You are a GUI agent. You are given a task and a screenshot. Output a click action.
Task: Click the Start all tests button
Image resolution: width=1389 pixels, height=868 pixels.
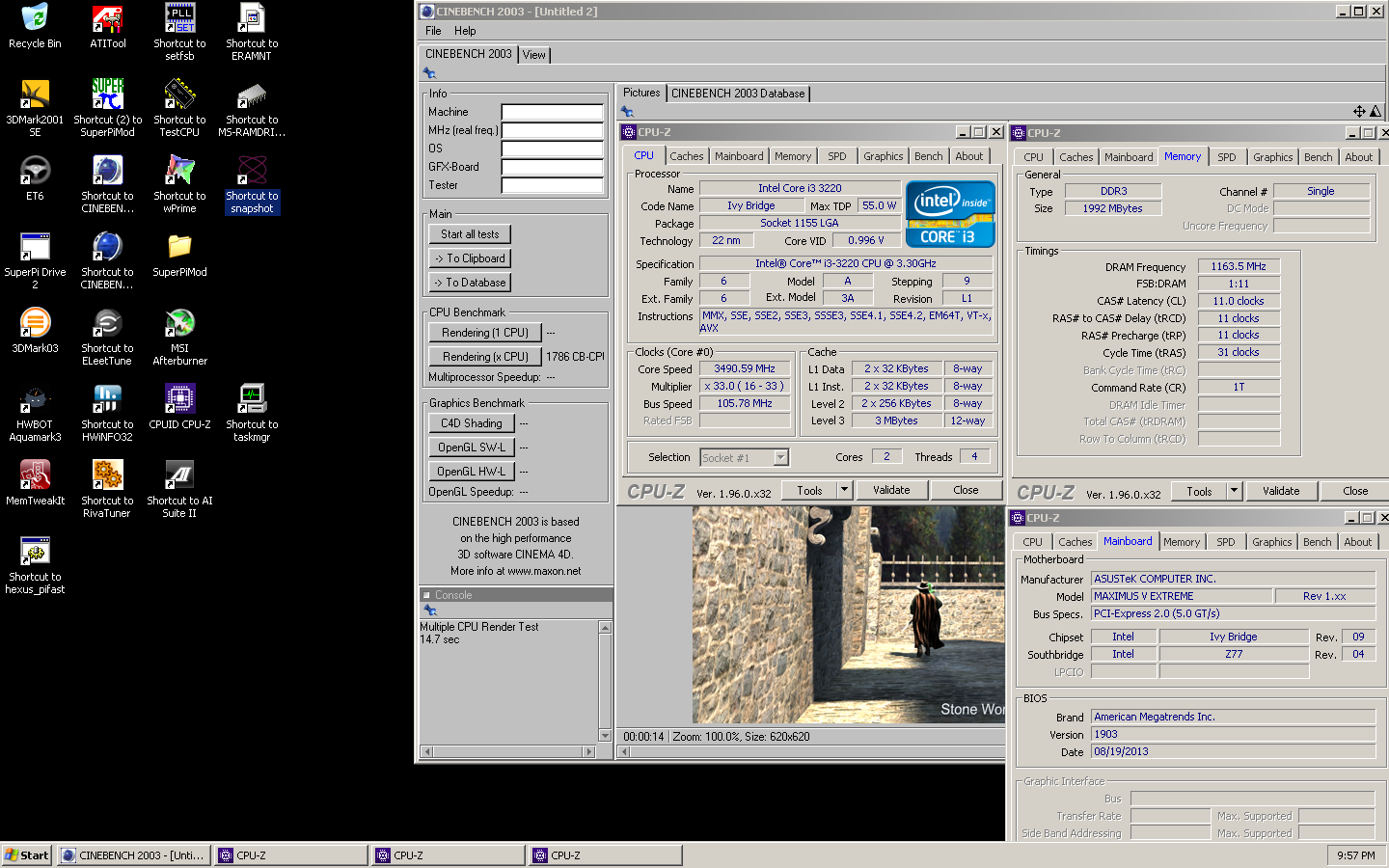[470, 234]
